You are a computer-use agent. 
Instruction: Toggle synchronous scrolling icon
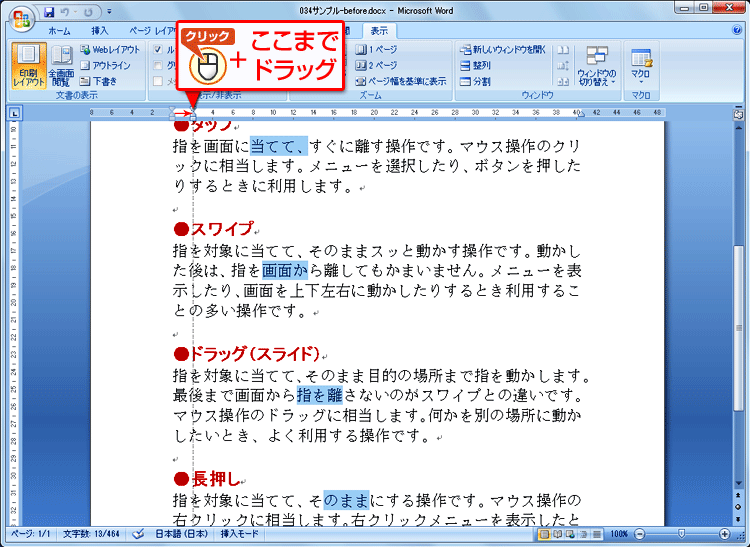tap(563, 66)
